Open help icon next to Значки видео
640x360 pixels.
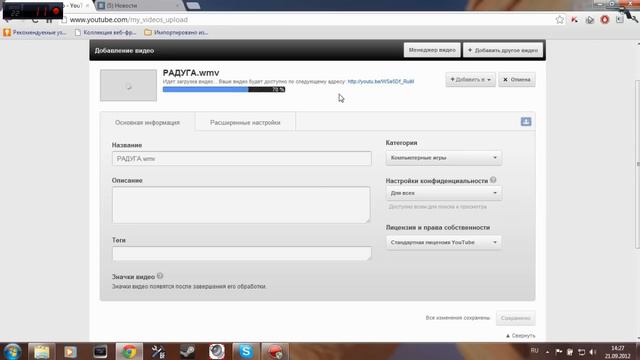point(160,276)
